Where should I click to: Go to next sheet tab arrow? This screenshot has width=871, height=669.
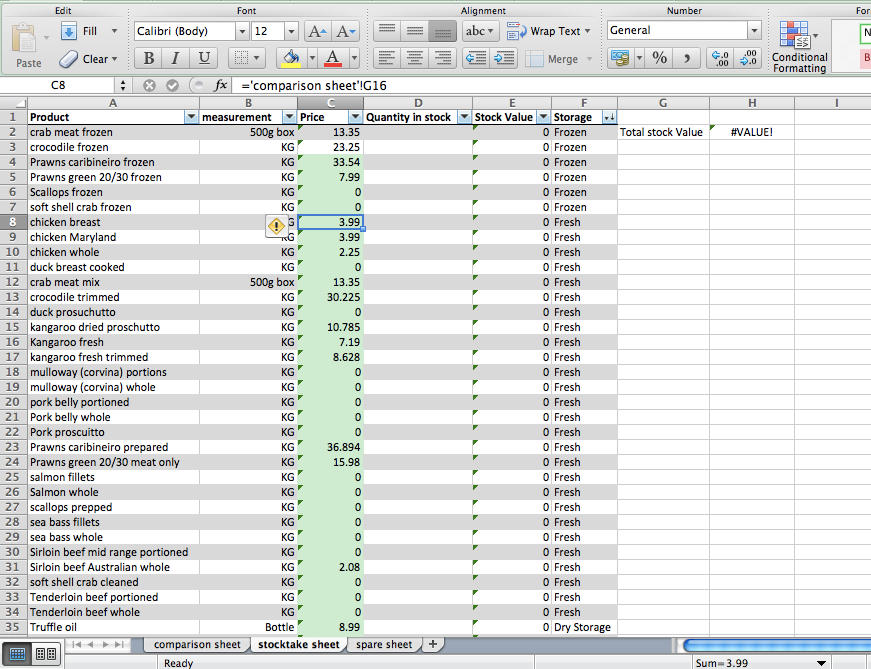click(105, 645)
